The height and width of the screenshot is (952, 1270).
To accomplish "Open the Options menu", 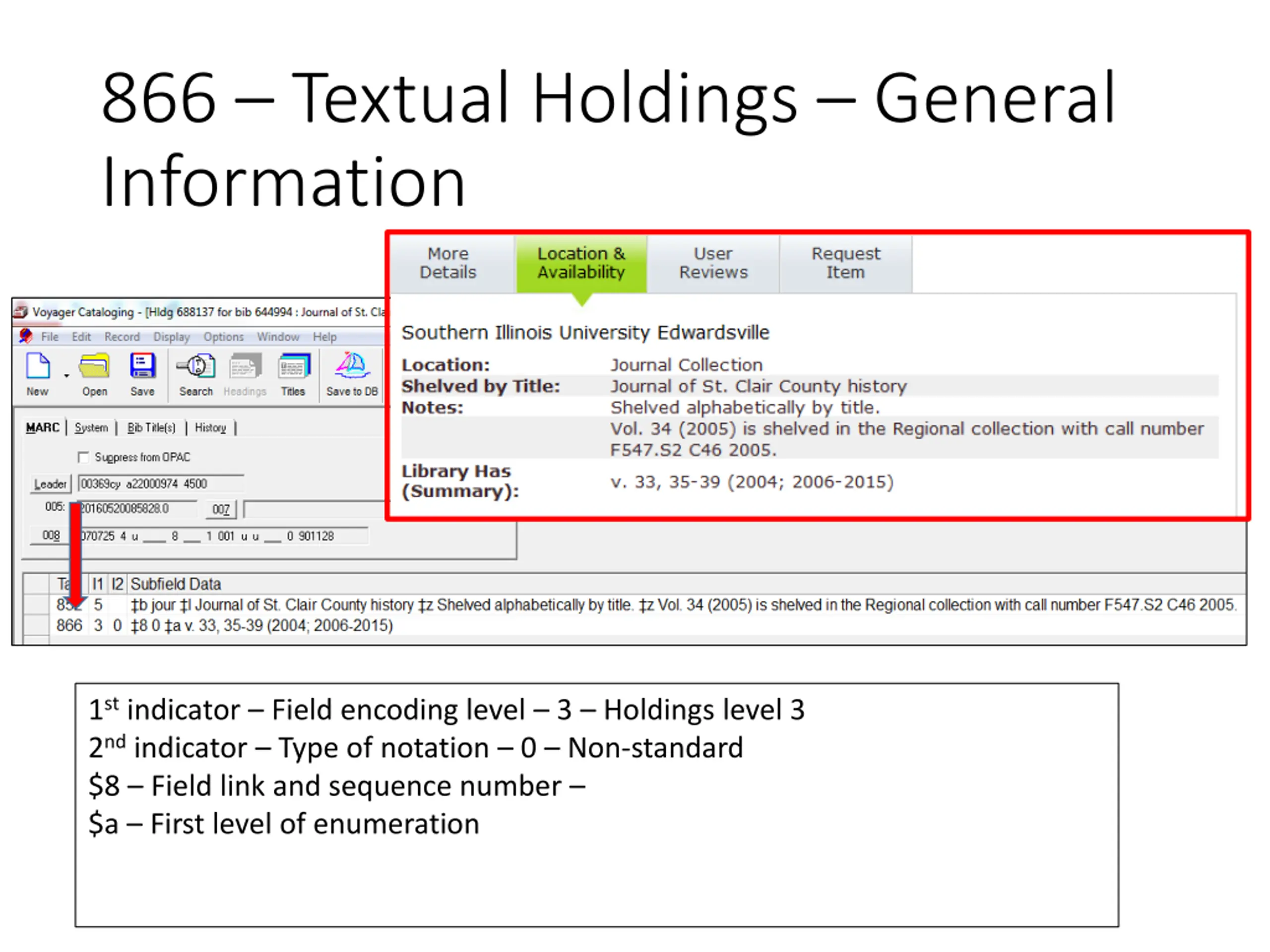I will point(223,337).
